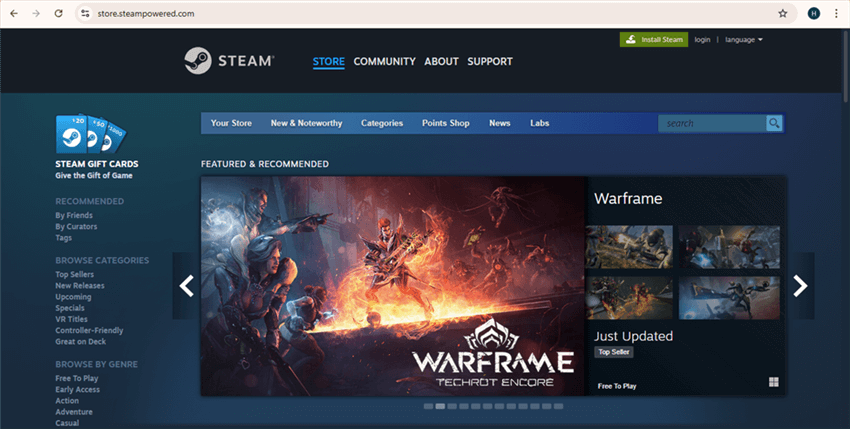Viewport: 850px width, 429px height.
Task: Click top-right Warframe screenshot thumbnail
Action: click(x=729, y=247)
